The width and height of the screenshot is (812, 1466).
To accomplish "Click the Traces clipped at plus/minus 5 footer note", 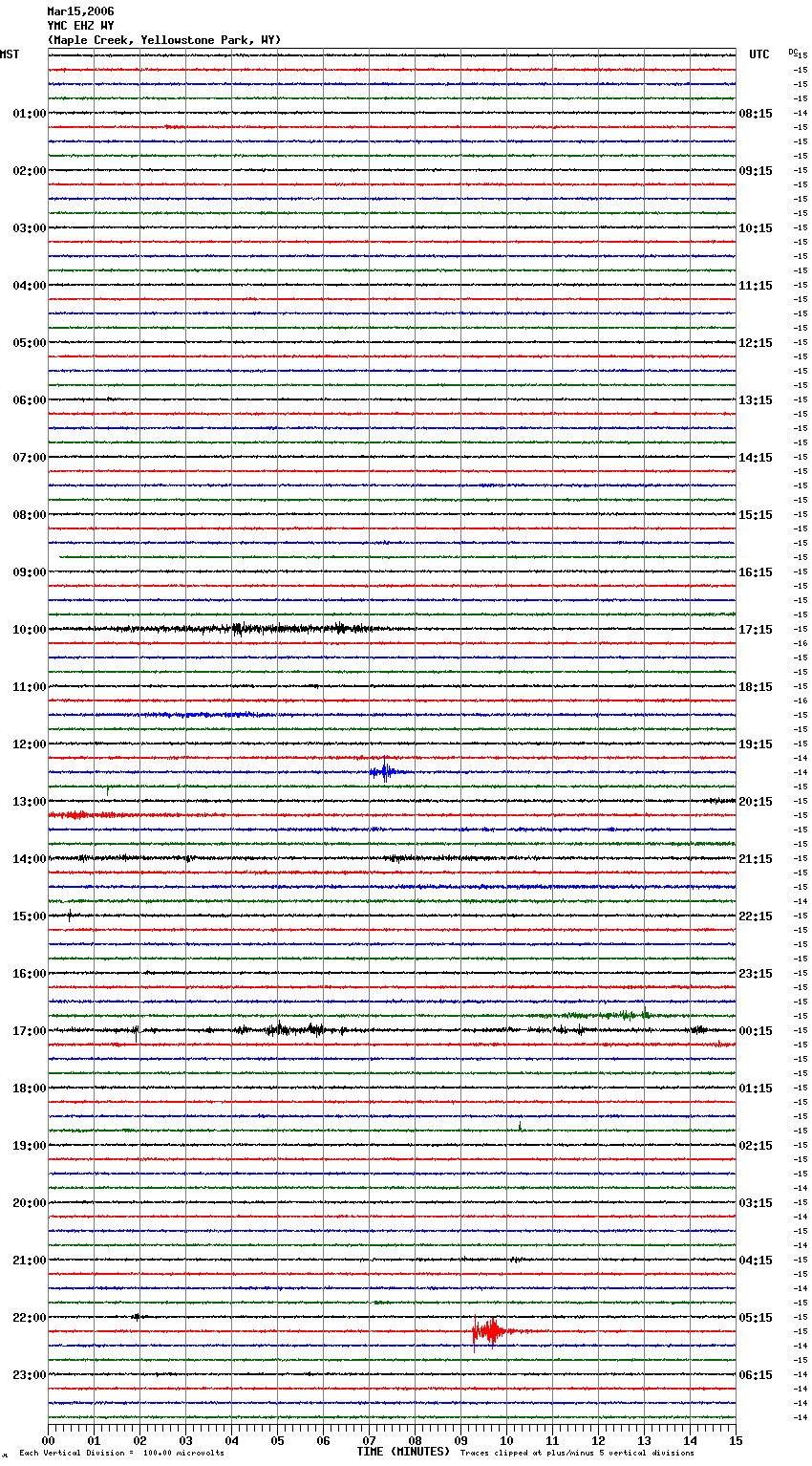I will tap(577, 1453).
